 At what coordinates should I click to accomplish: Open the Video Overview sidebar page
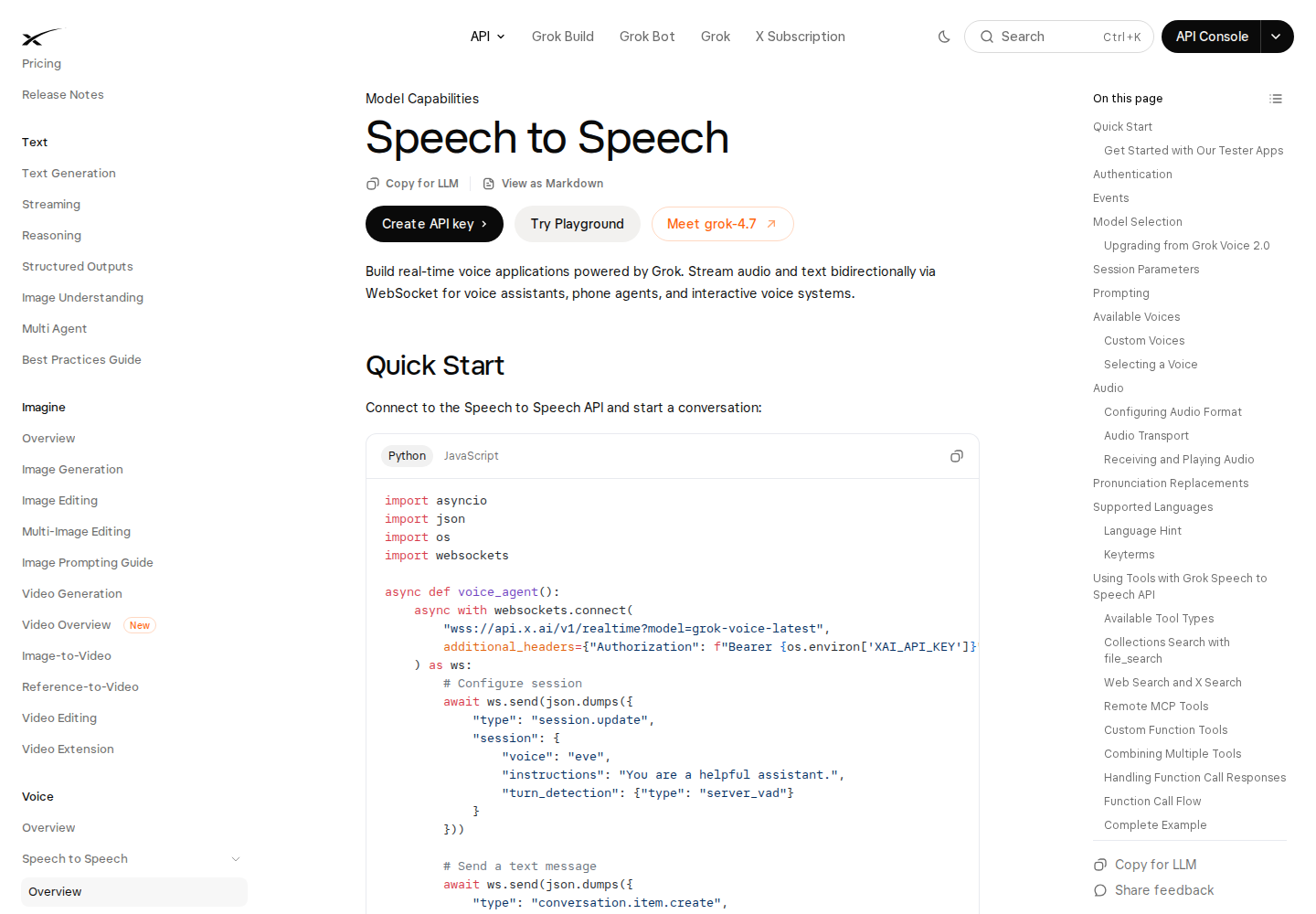(67, 625)
